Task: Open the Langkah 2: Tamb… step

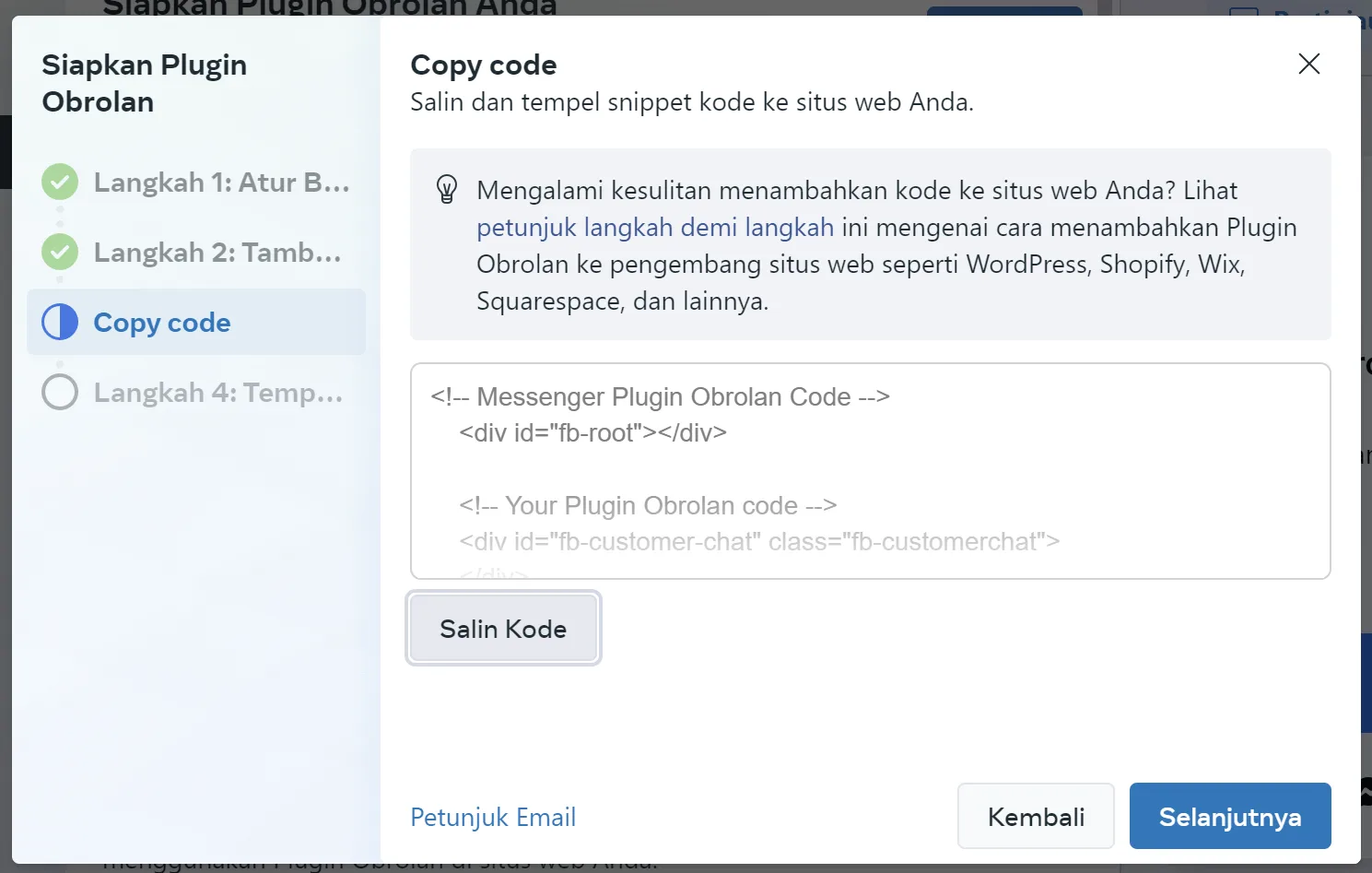Action: [x=196, y=252]
